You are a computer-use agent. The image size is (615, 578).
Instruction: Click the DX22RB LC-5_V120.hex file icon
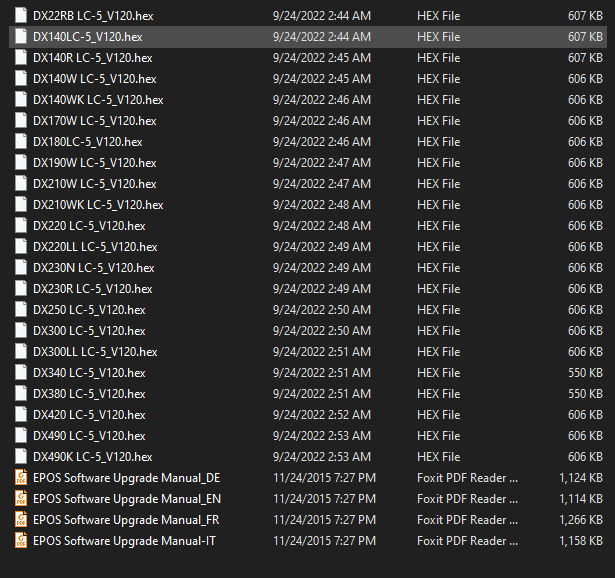pos(20,16)
